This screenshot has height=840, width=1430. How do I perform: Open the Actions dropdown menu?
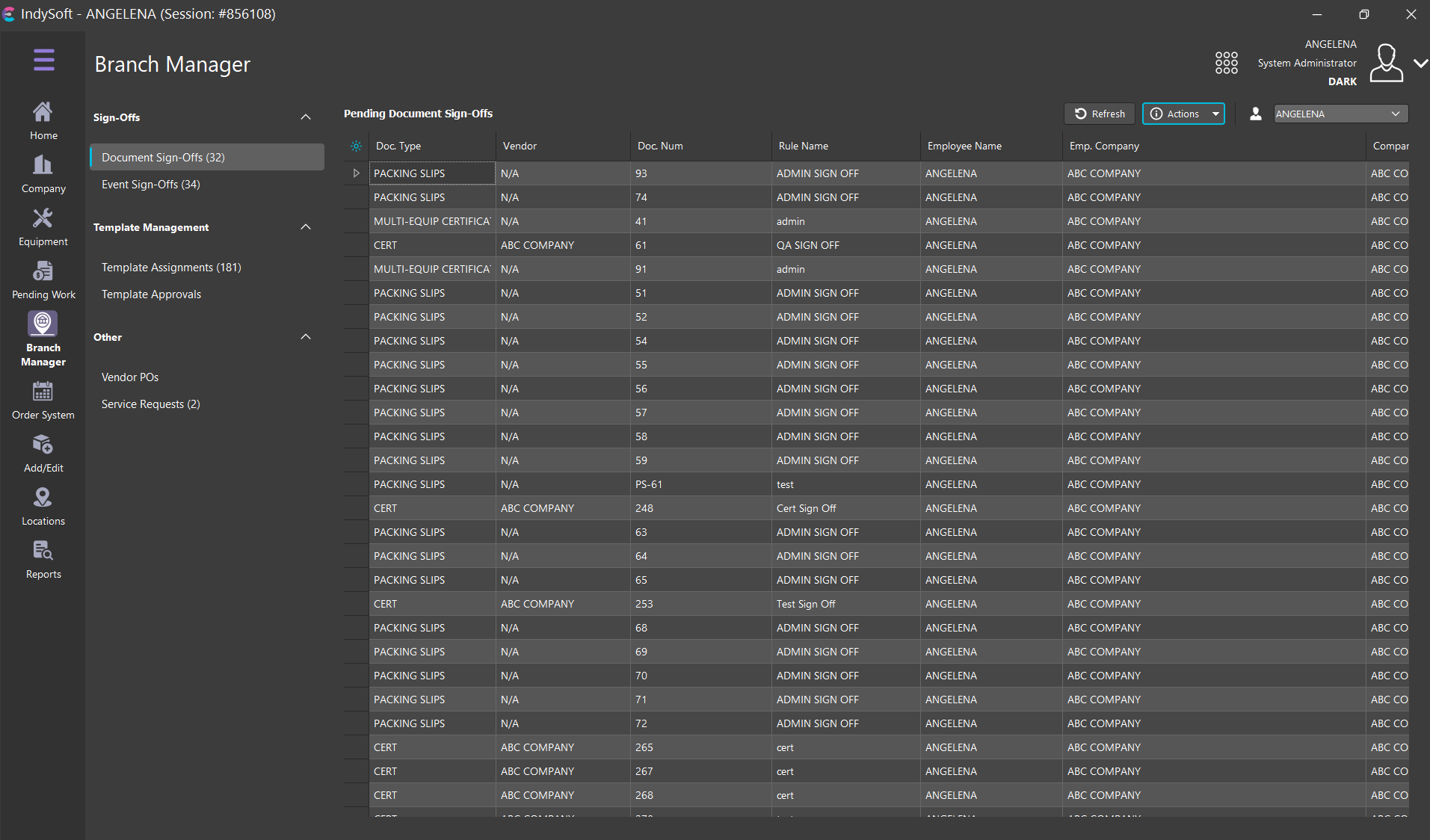(x=1183, y=114)
